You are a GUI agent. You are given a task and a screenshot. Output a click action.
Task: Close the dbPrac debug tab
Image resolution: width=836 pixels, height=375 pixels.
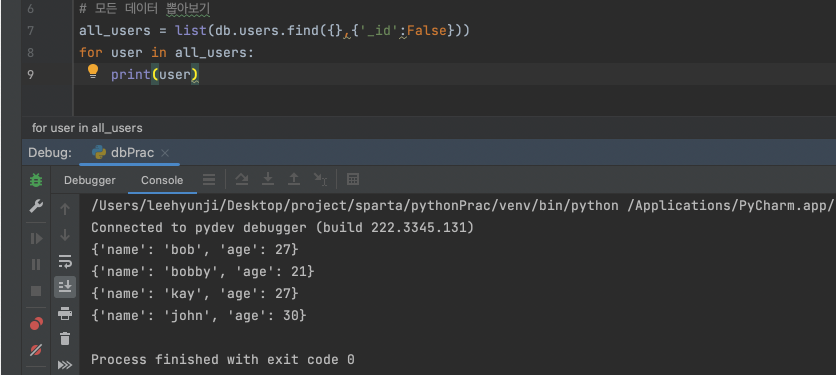[165, 153]
